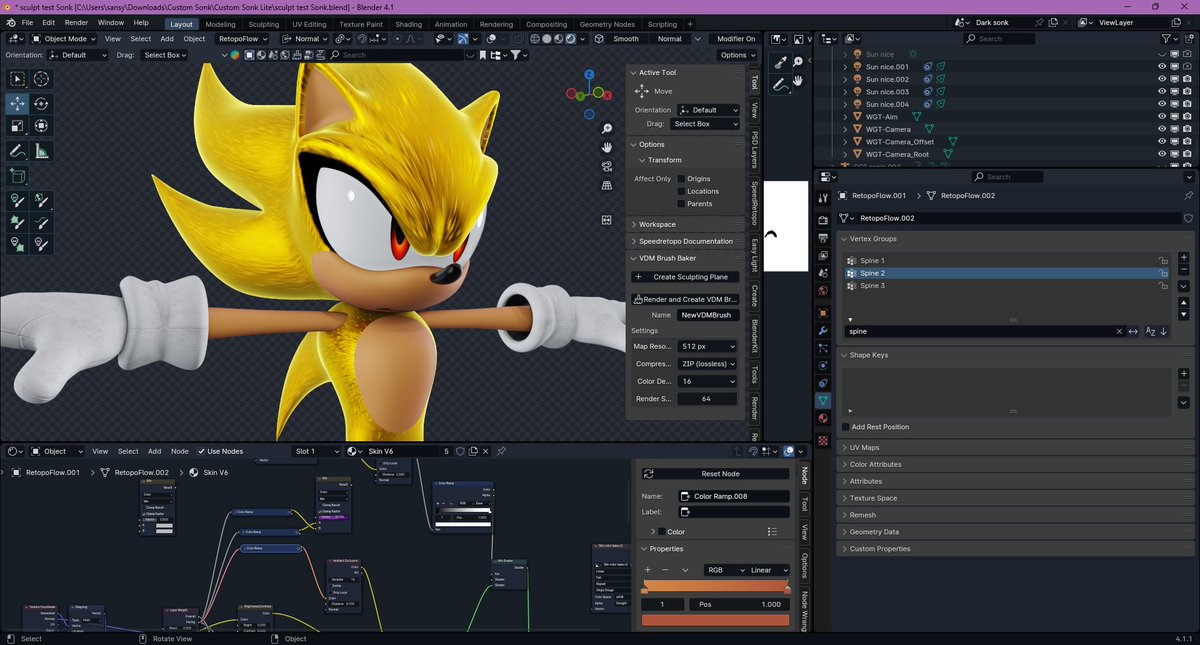Open the RetopoFlow header menu button
The image size is (1200, 645).
[243, 39]
